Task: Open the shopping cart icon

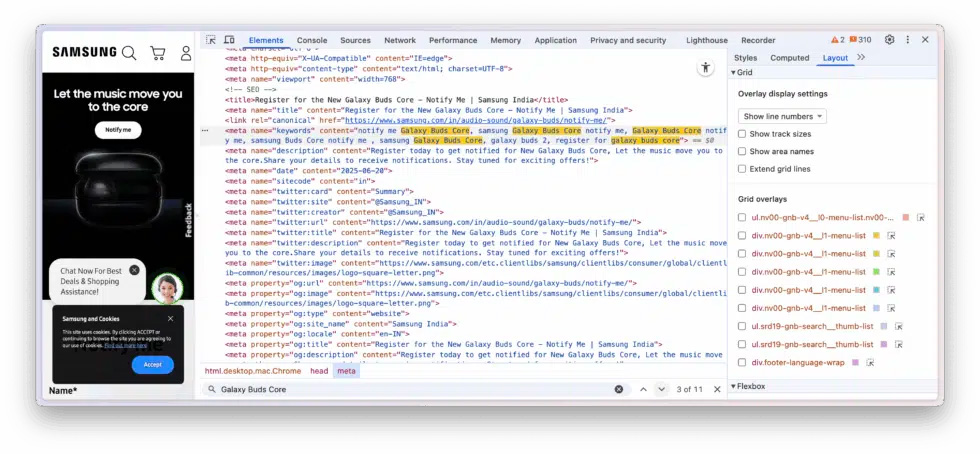Action: (158, 53)
